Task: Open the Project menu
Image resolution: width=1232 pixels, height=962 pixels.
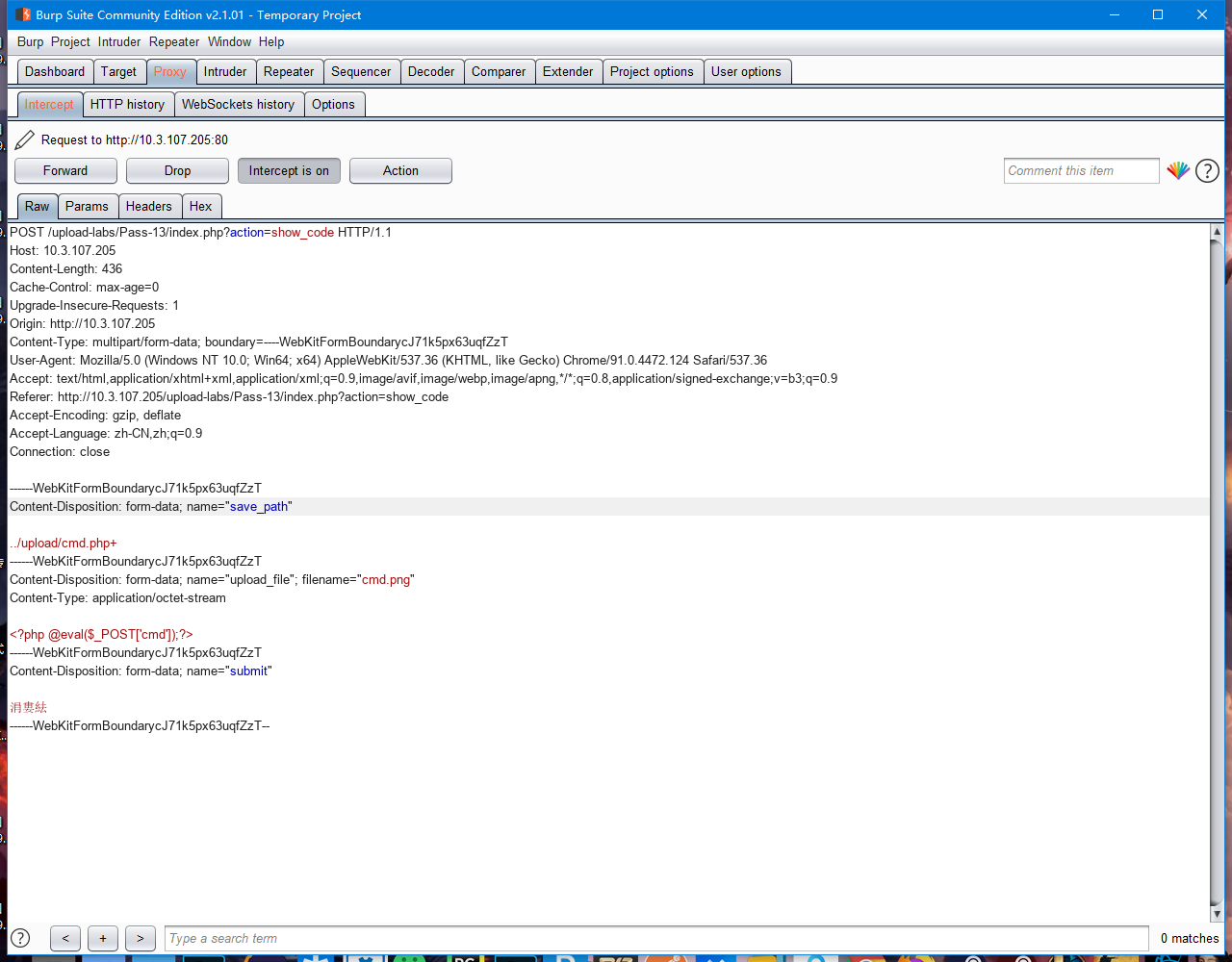Action: tap(70, 41)
